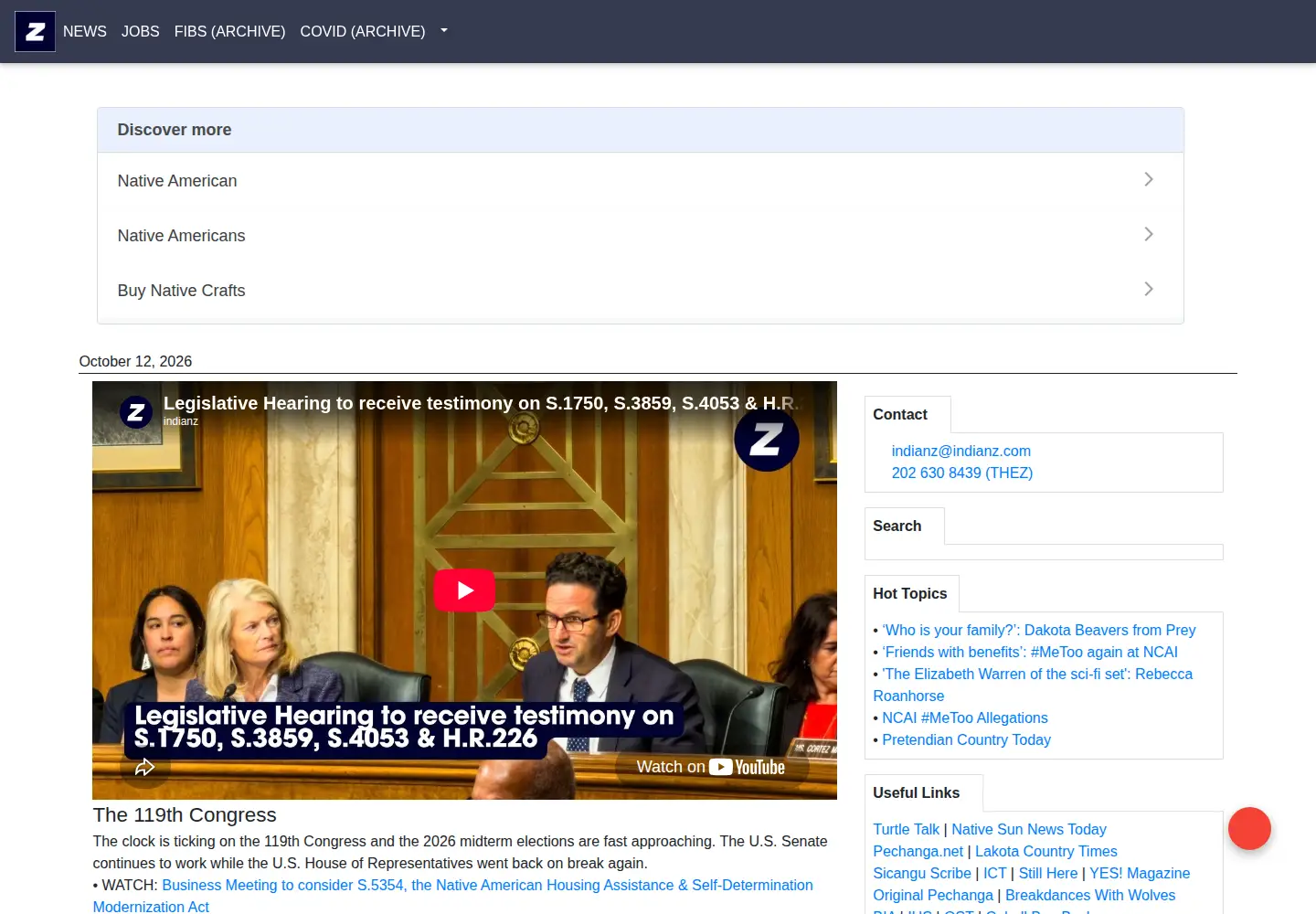The image size is (1316, 914).
Task: Click the Indianz Z logo in navbar
Action: [36, 31]
